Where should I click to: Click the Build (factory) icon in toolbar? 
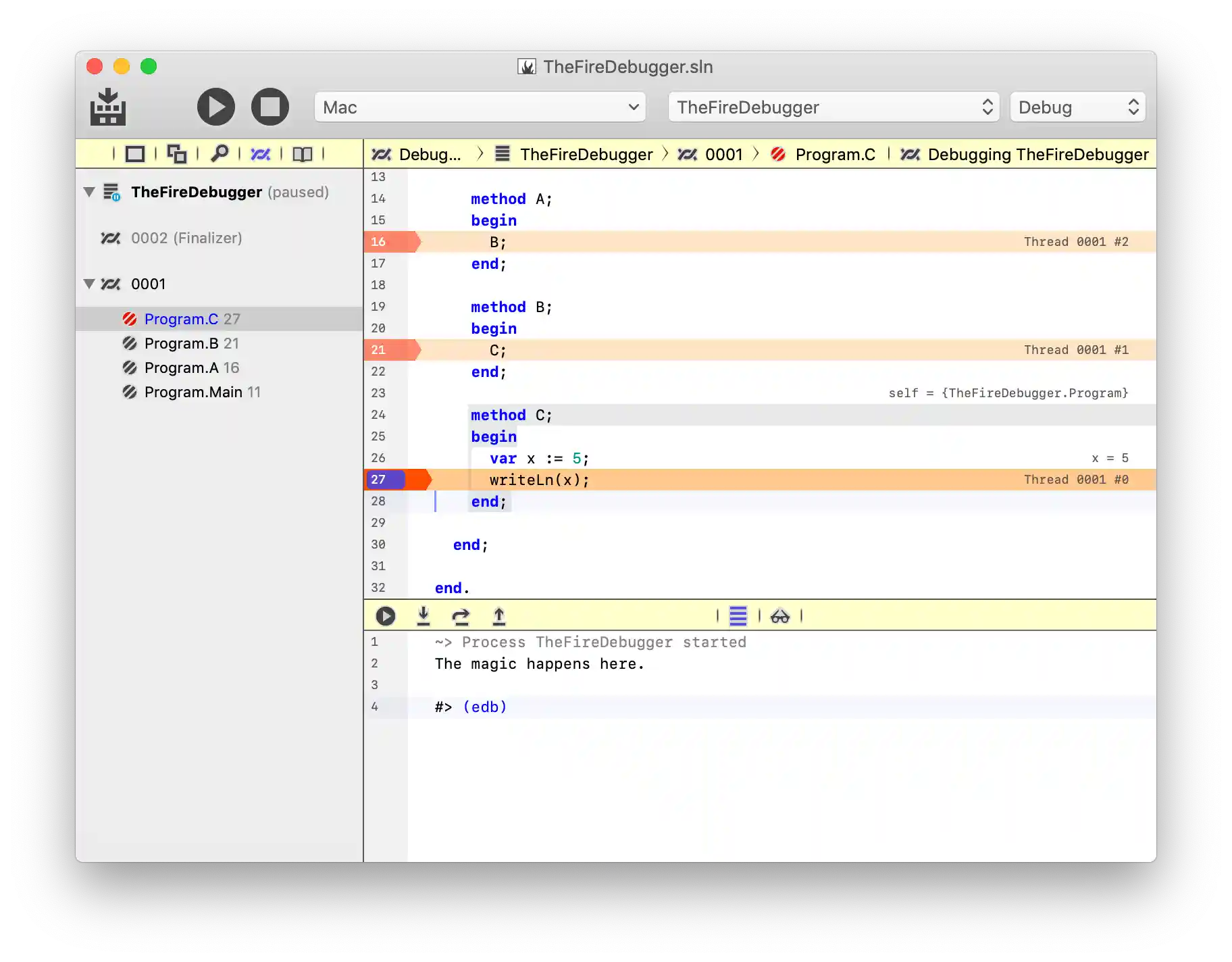pos(108,107)
